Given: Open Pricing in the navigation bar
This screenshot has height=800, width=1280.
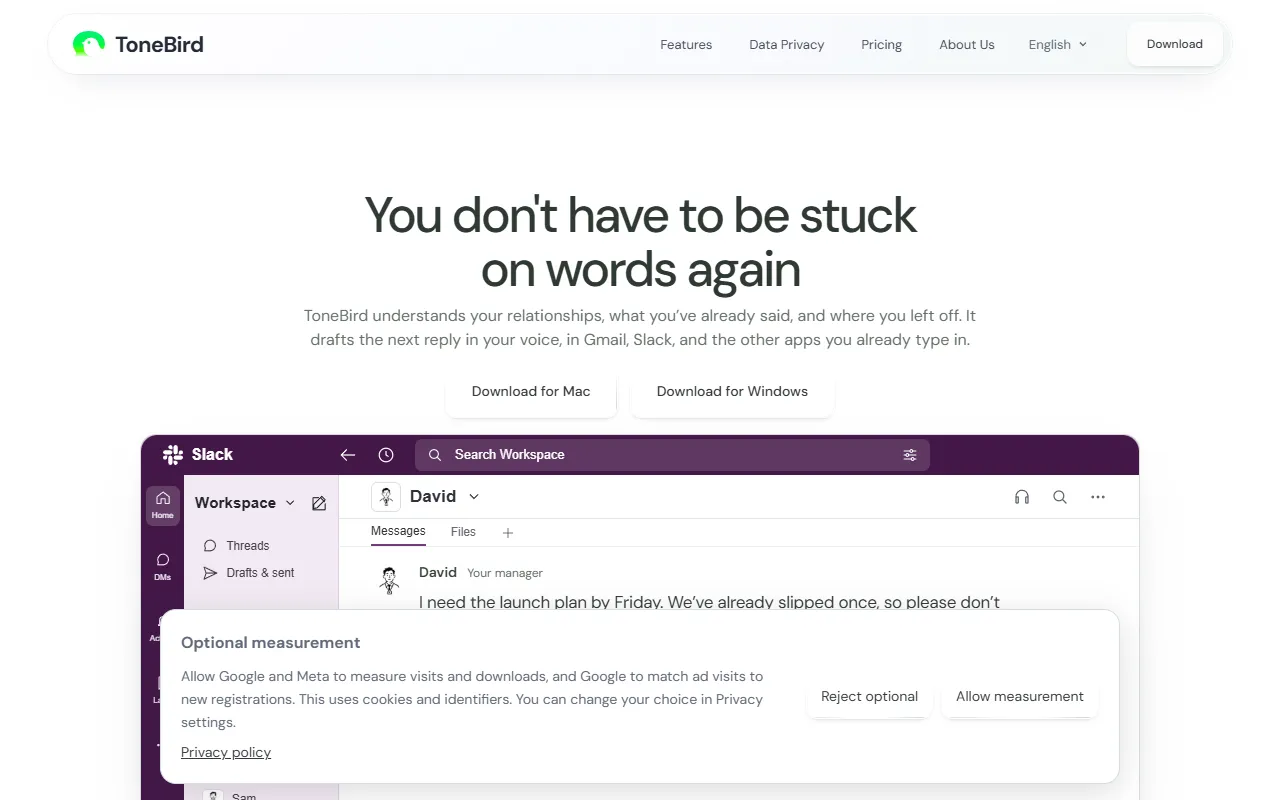Looking at the screenshot, I should pos(882,45).
